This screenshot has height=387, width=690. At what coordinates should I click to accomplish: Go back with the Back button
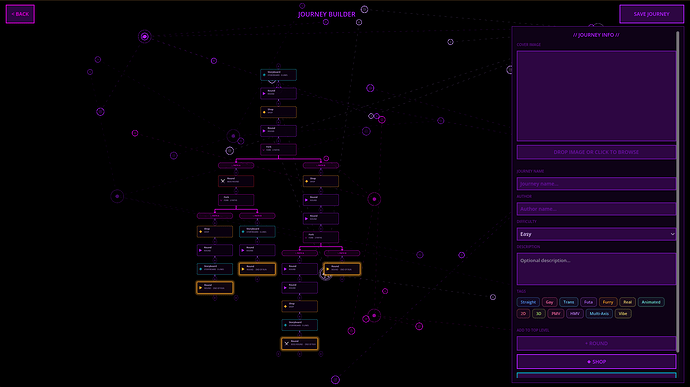tap(20, 14)
